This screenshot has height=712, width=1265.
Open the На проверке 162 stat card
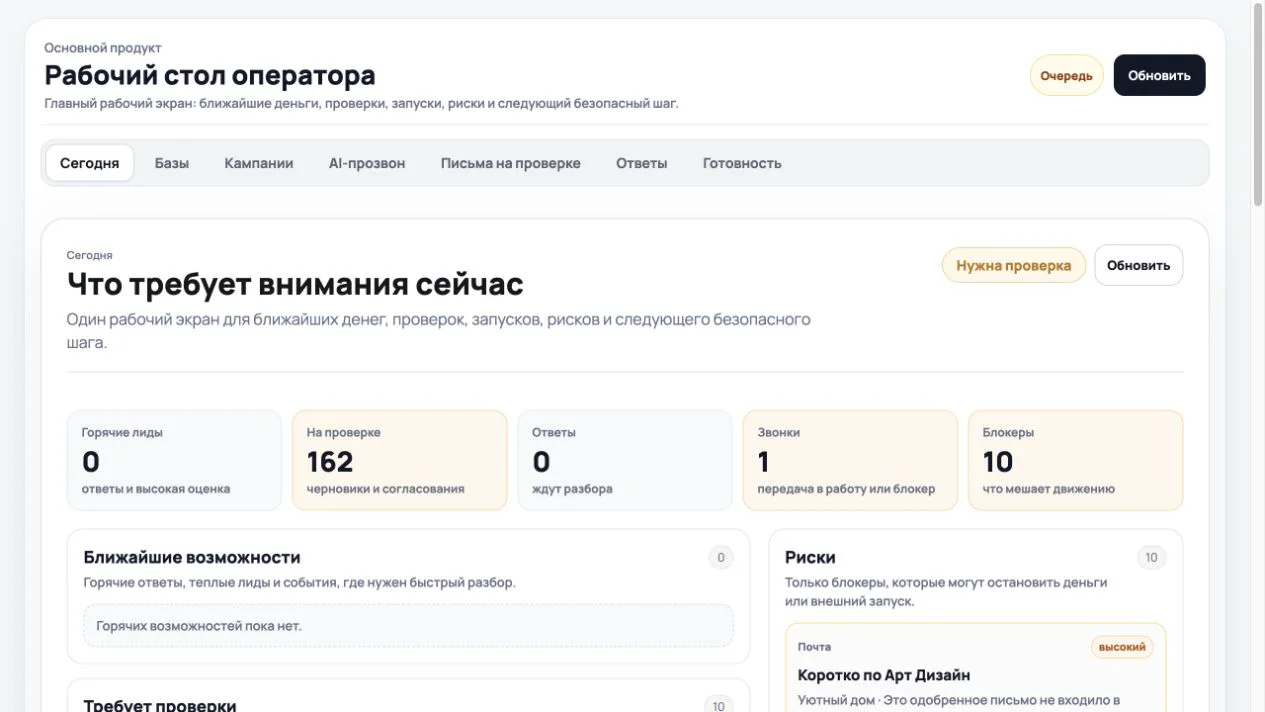tap(400, 460)
